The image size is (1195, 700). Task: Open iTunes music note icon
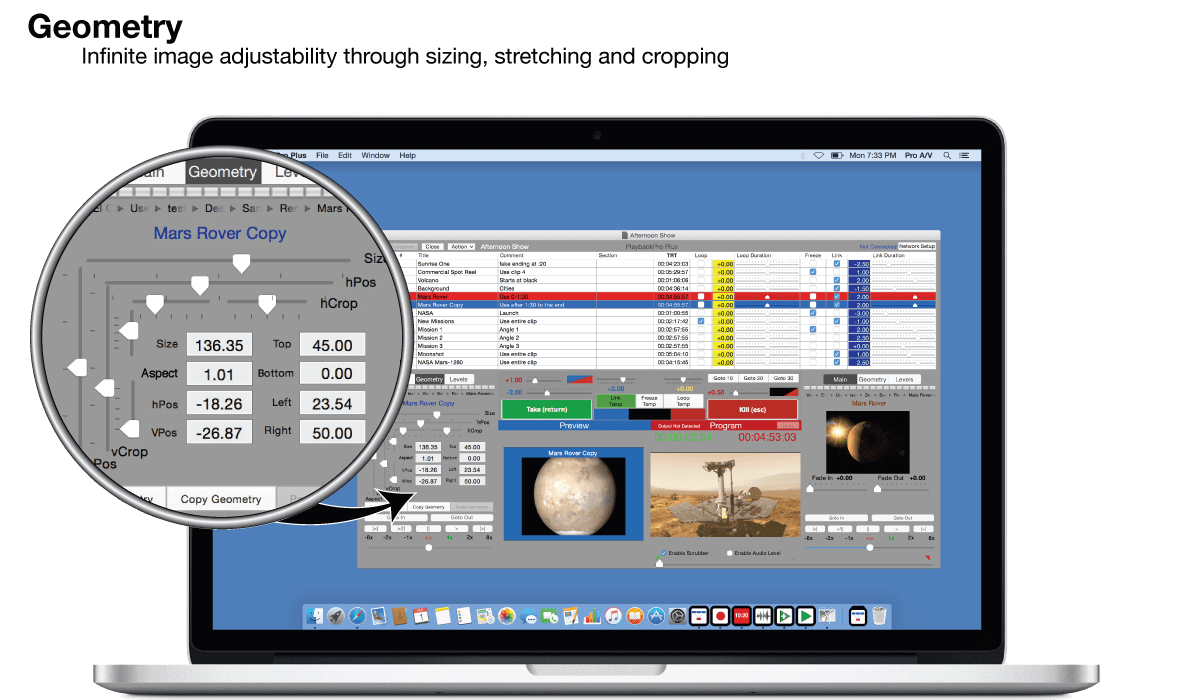point(614,615)
